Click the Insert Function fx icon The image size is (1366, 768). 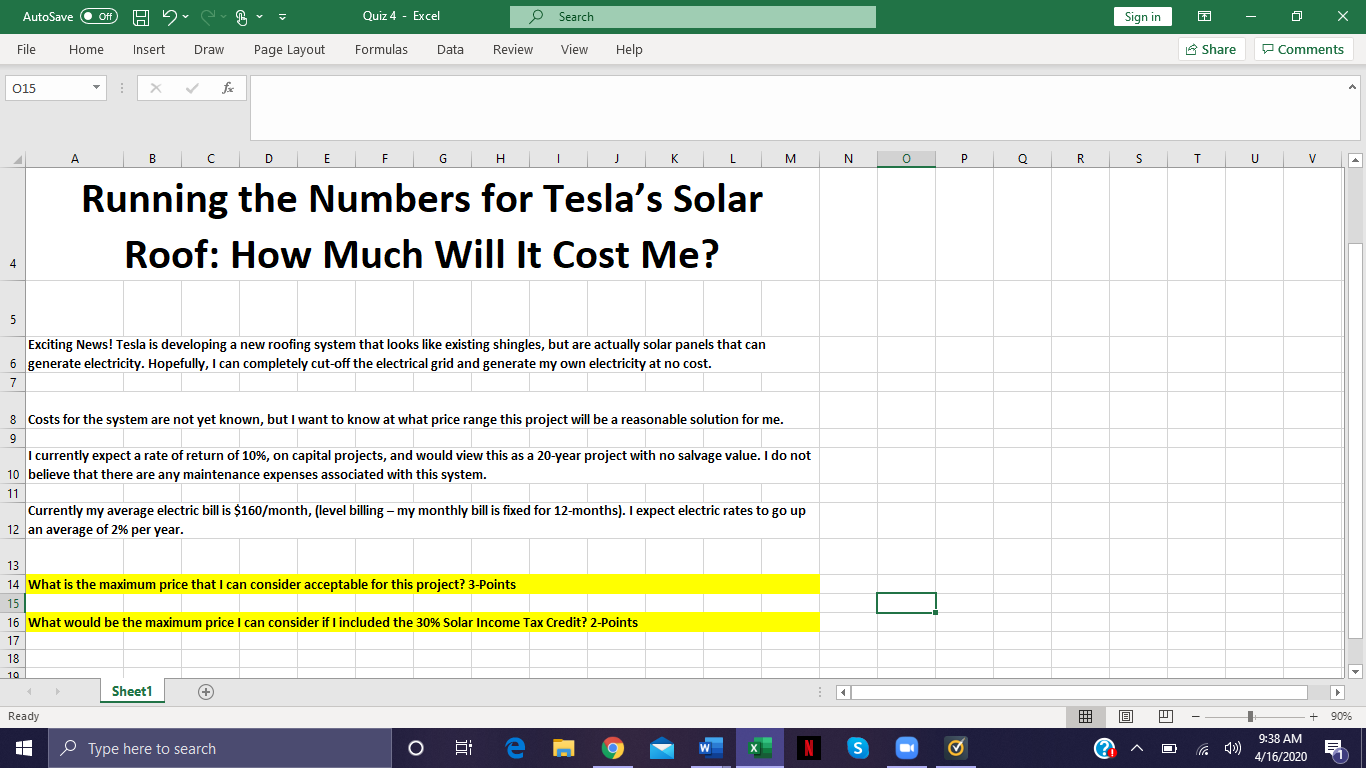(x=228, y=88)
